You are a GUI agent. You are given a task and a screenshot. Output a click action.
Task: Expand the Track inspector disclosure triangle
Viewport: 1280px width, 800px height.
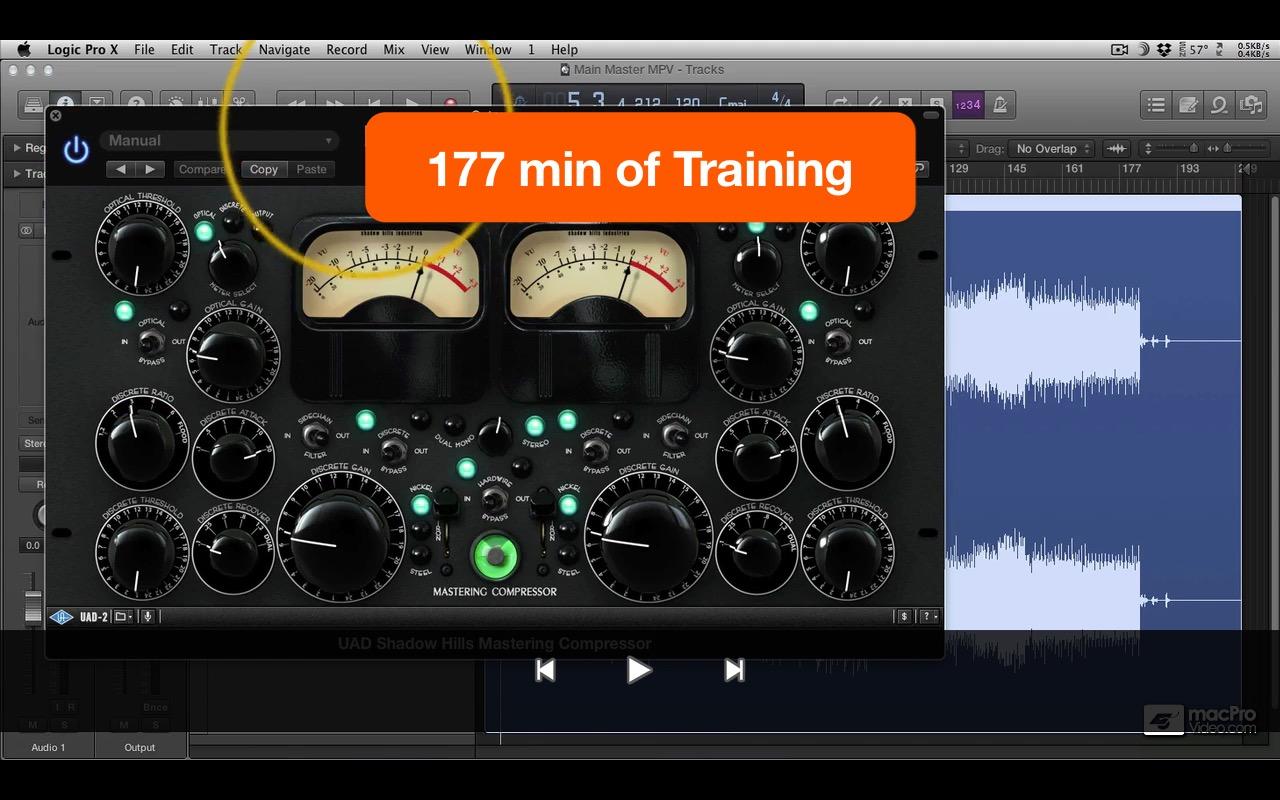[17, 174]
